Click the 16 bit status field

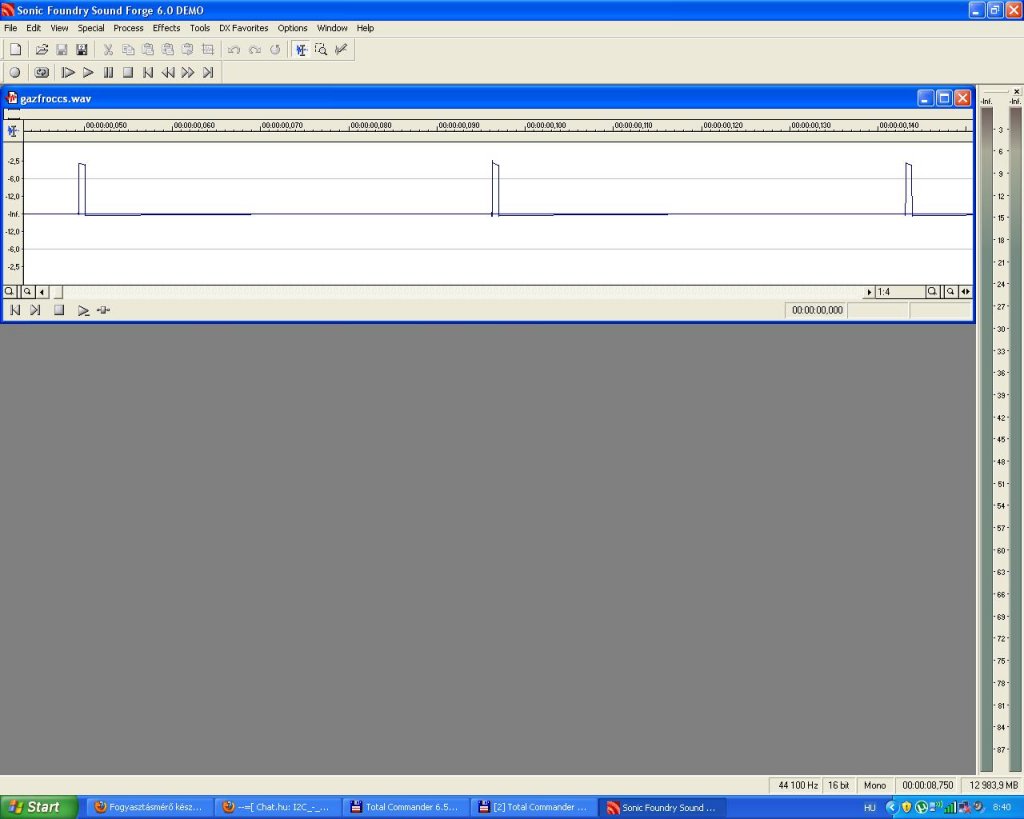[x=839, y=785]
